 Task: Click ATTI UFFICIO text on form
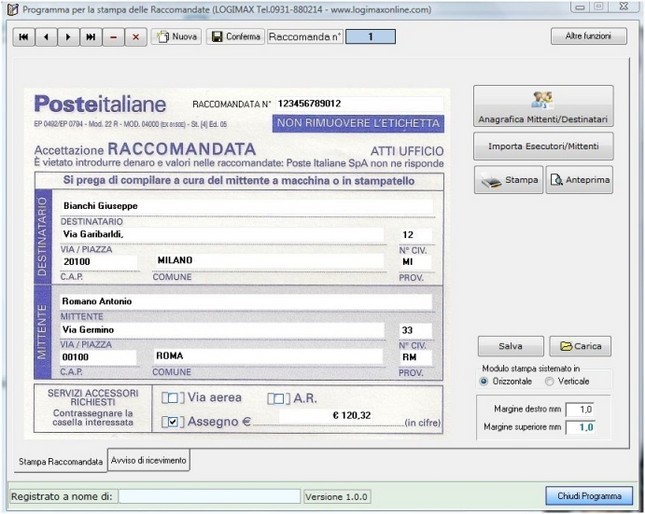(407, 151)
